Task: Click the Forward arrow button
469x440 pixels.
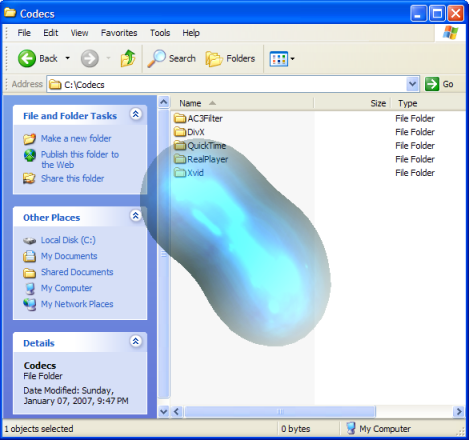Action: [90, 59]
